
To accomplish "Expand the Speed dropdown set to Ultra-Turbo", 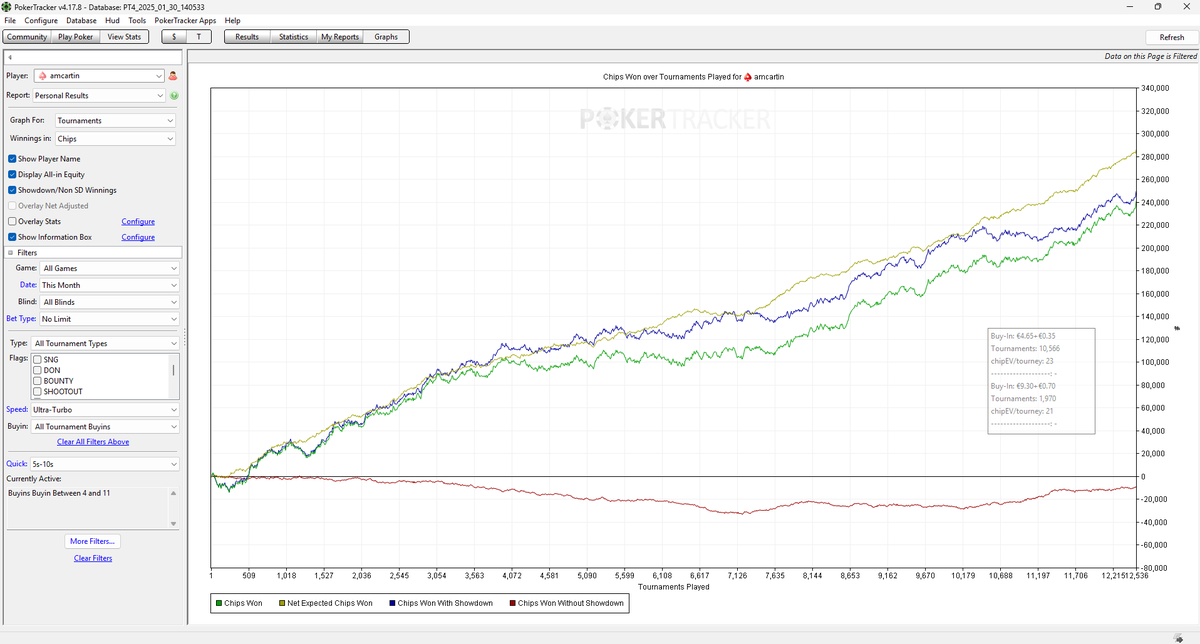I will click(x=105, y=410).
